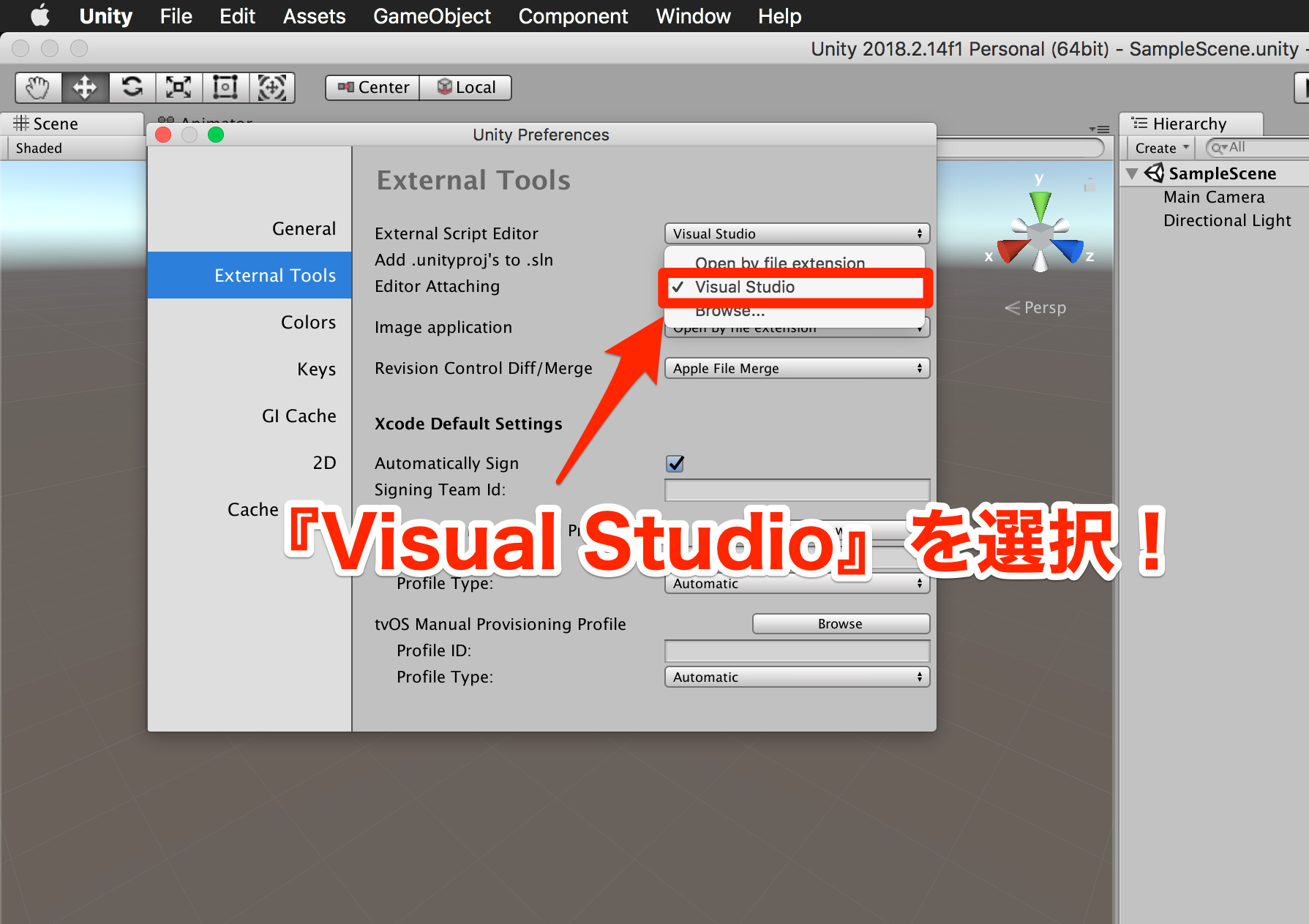Open the Component menu
The image size is (1309, 924).
click(x=573, y=16)
